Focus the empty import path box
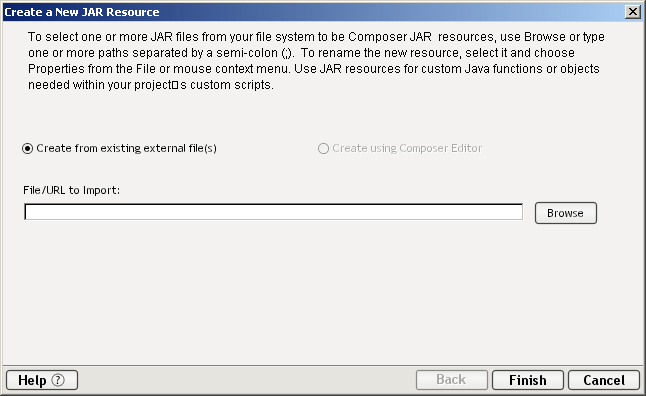646x396 pixels. click(x=274, y=212)
